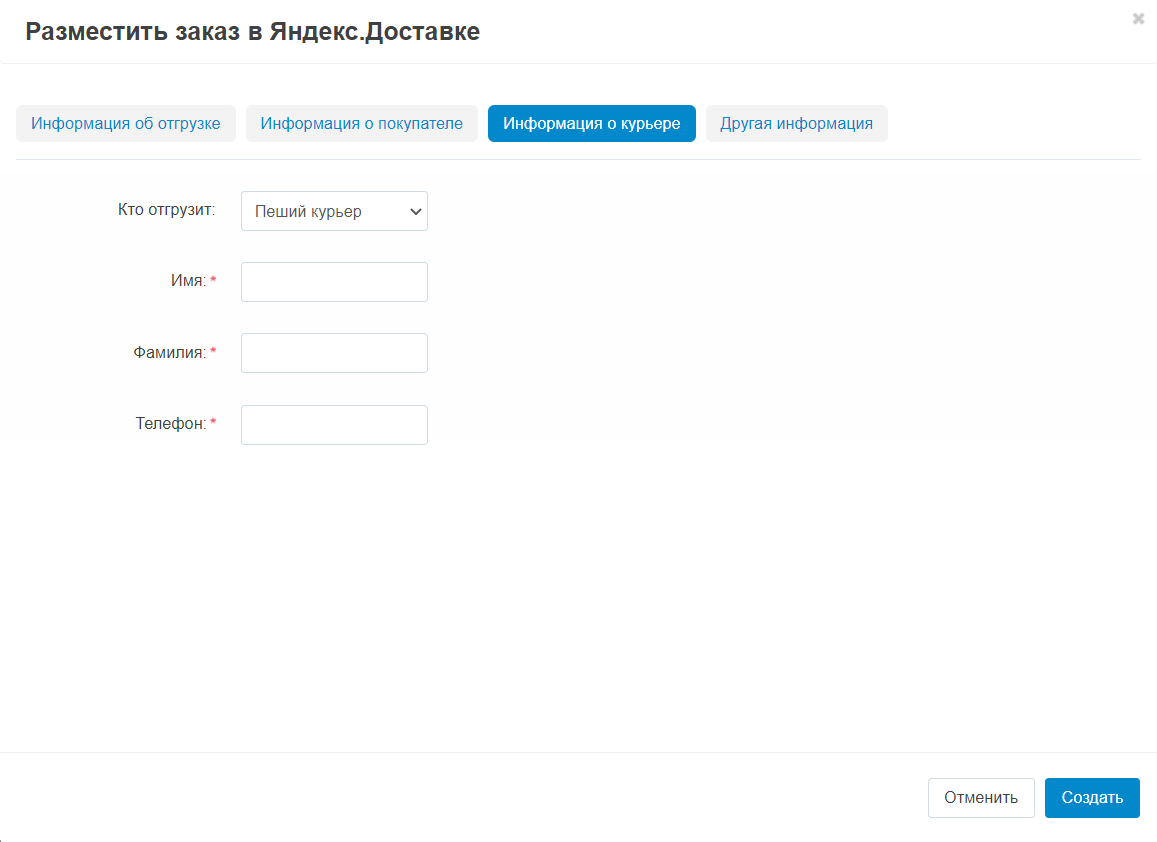This screenshot has width=1157, height=842.
Task: Click the chevron arrow of courier type select
Action: (x=415, y=211)
